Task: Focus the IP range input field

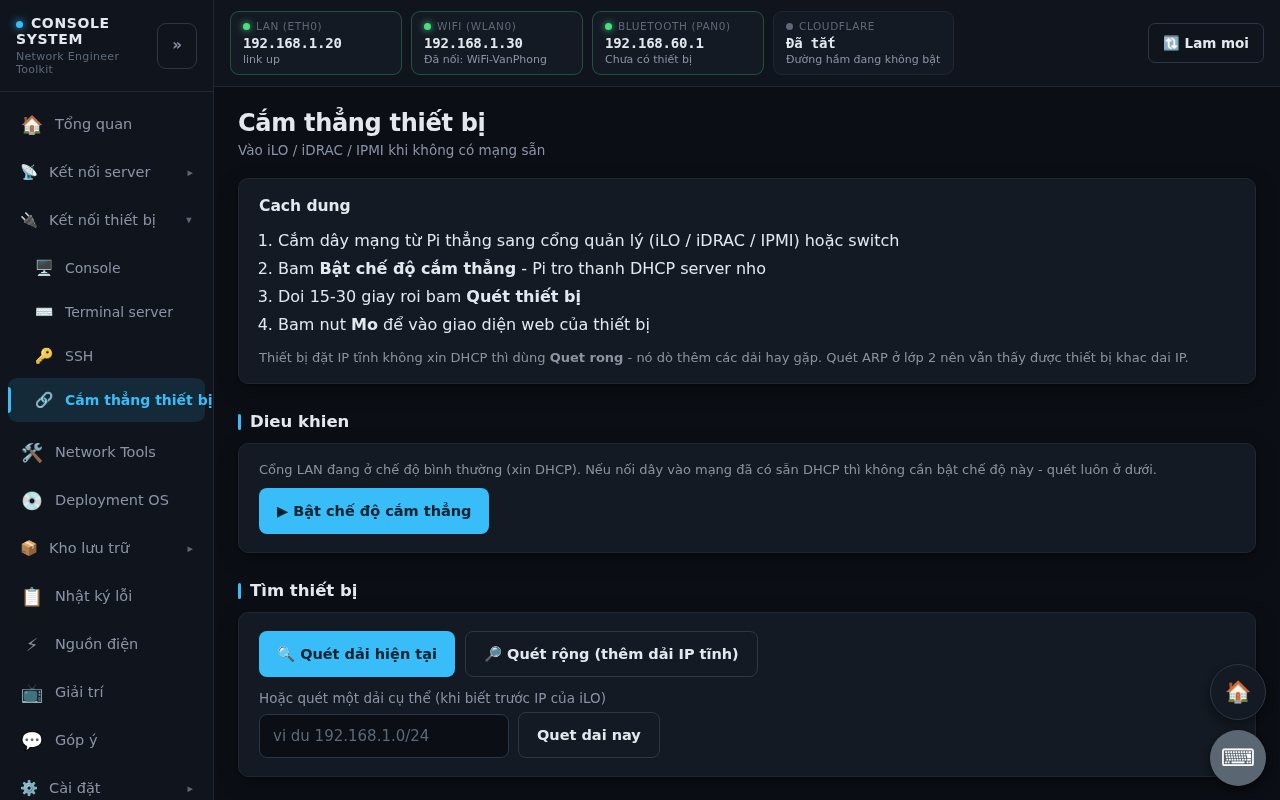Action: [384, 736]
